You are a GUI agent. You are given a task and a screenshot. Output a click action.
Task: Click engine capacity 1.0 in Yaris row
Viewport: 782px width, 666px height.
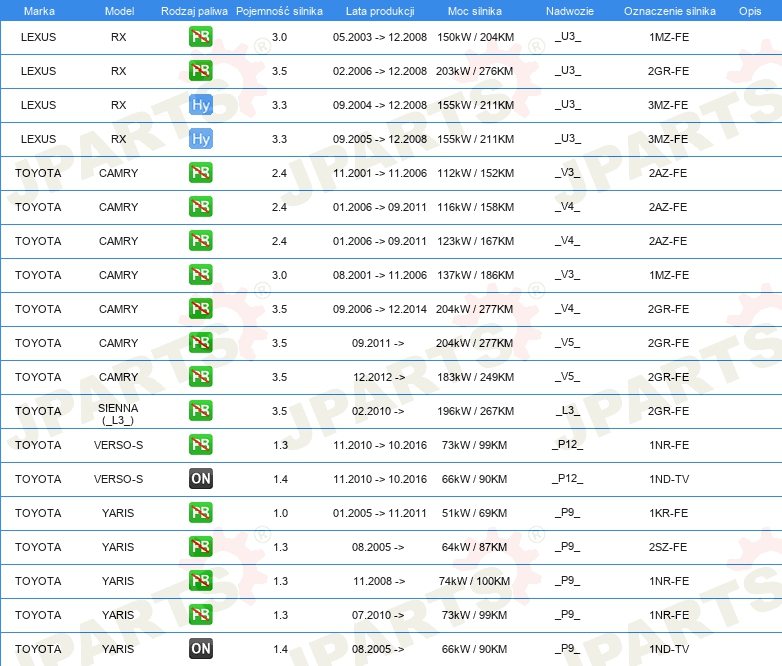[280, 513]
